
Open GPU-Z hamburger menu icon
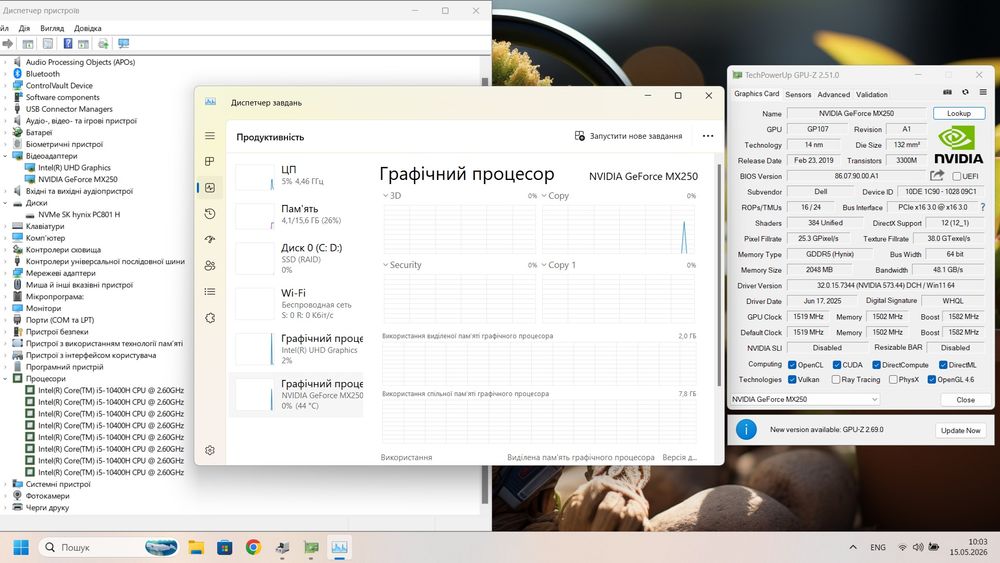pos(983,92)
